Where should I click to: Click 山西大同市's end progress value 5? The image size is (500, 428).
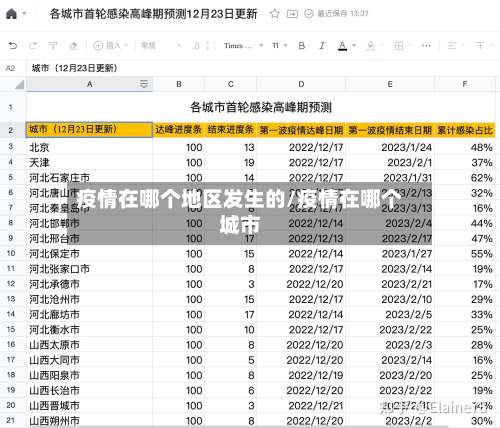click(x=231, y=360)
